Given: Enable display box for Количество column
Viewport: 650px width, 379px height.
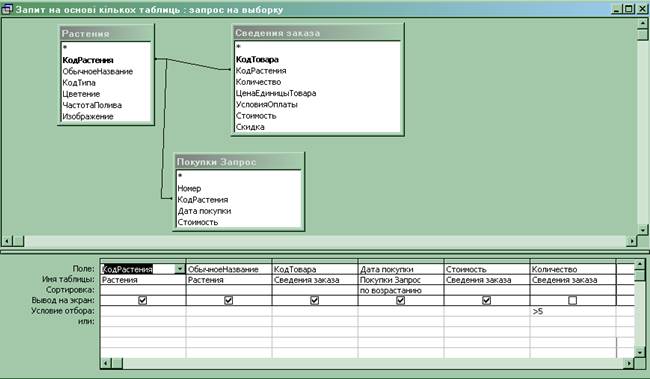Looking at the screenshot, I should (x=572, y=300).
